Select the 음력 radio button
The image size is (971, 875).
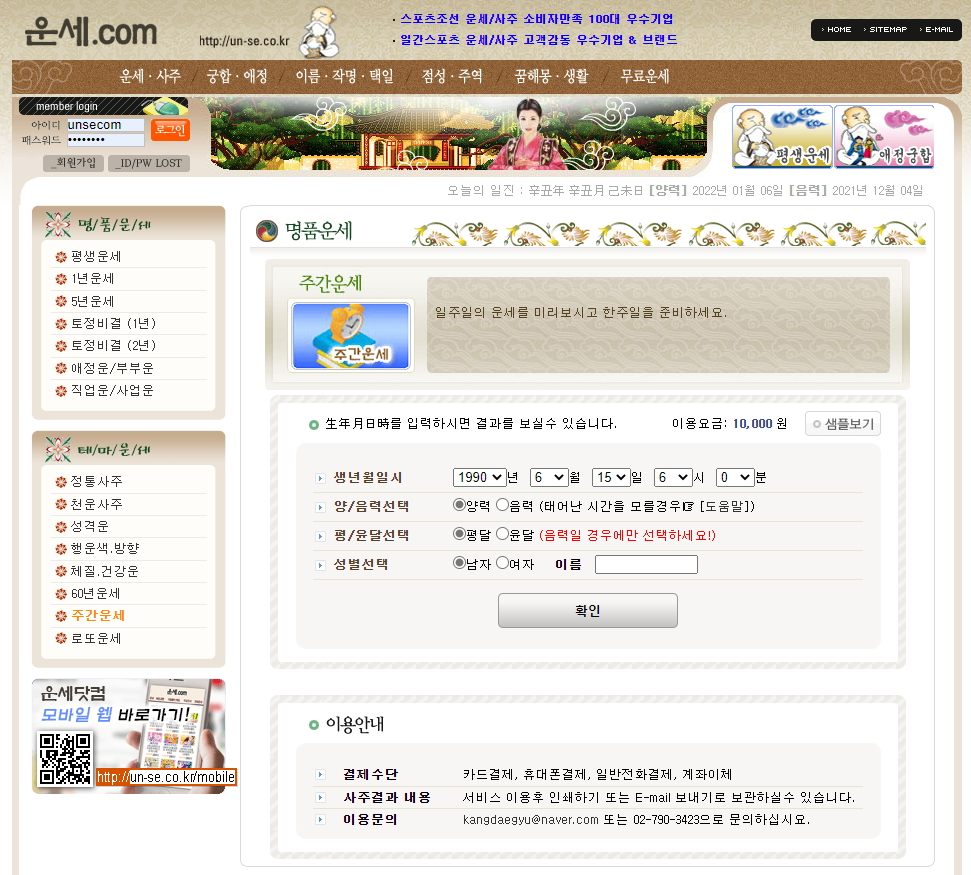(503, 506)
